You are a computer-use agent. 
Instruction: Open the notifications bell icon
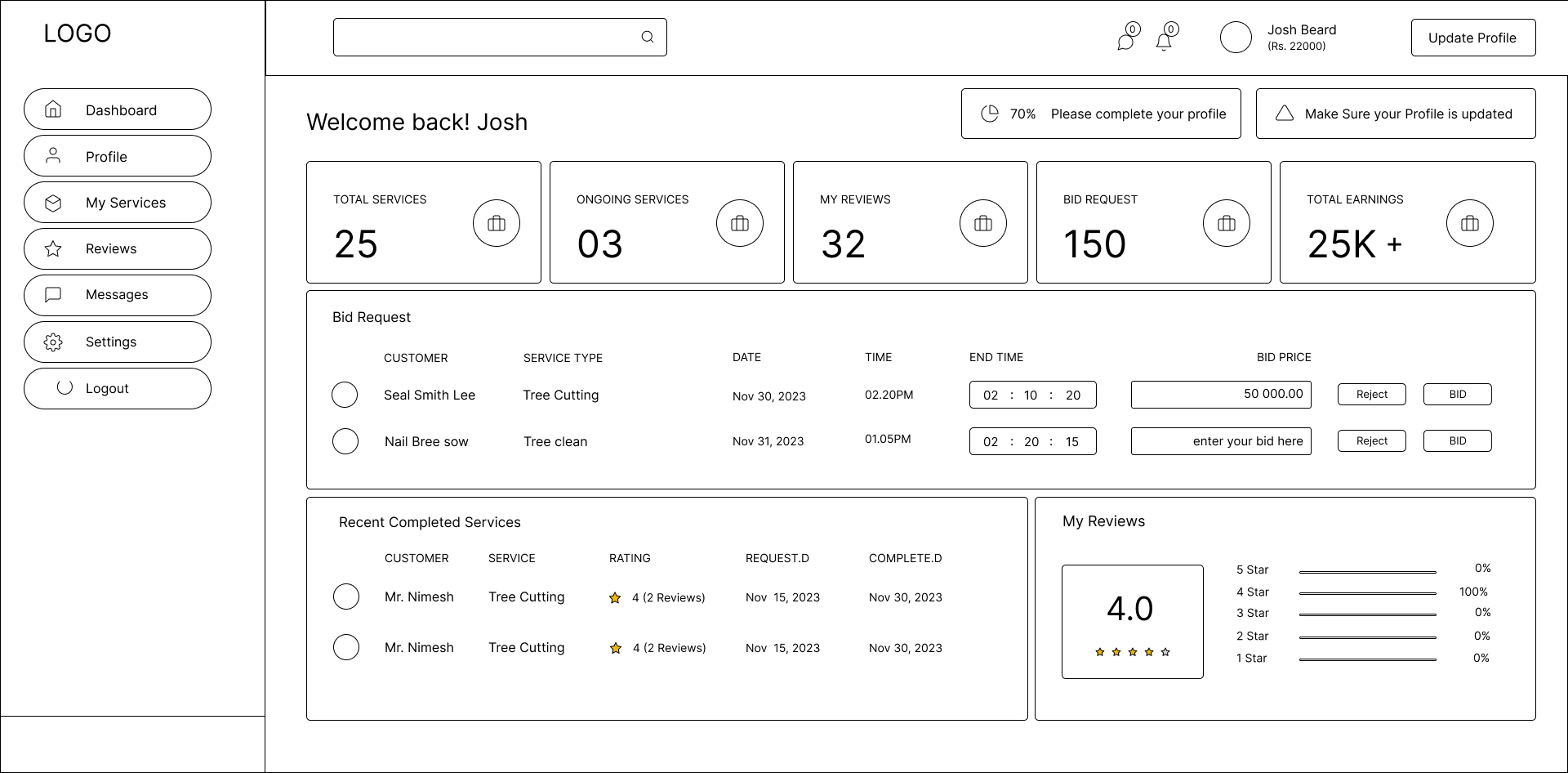pos(1164,42)
